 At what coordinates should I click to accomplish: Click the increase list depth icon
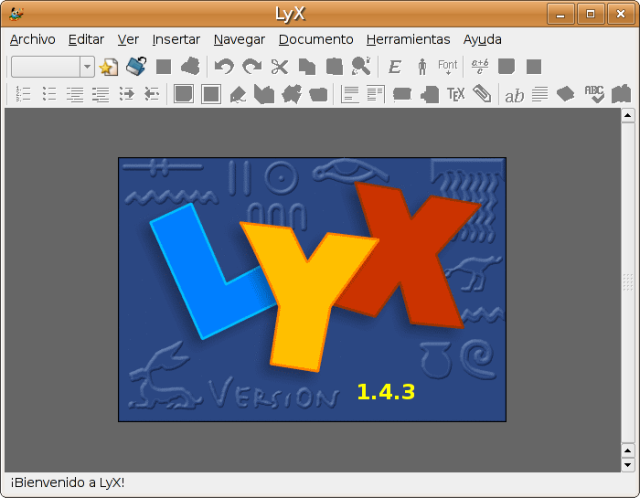pos(127,95)
